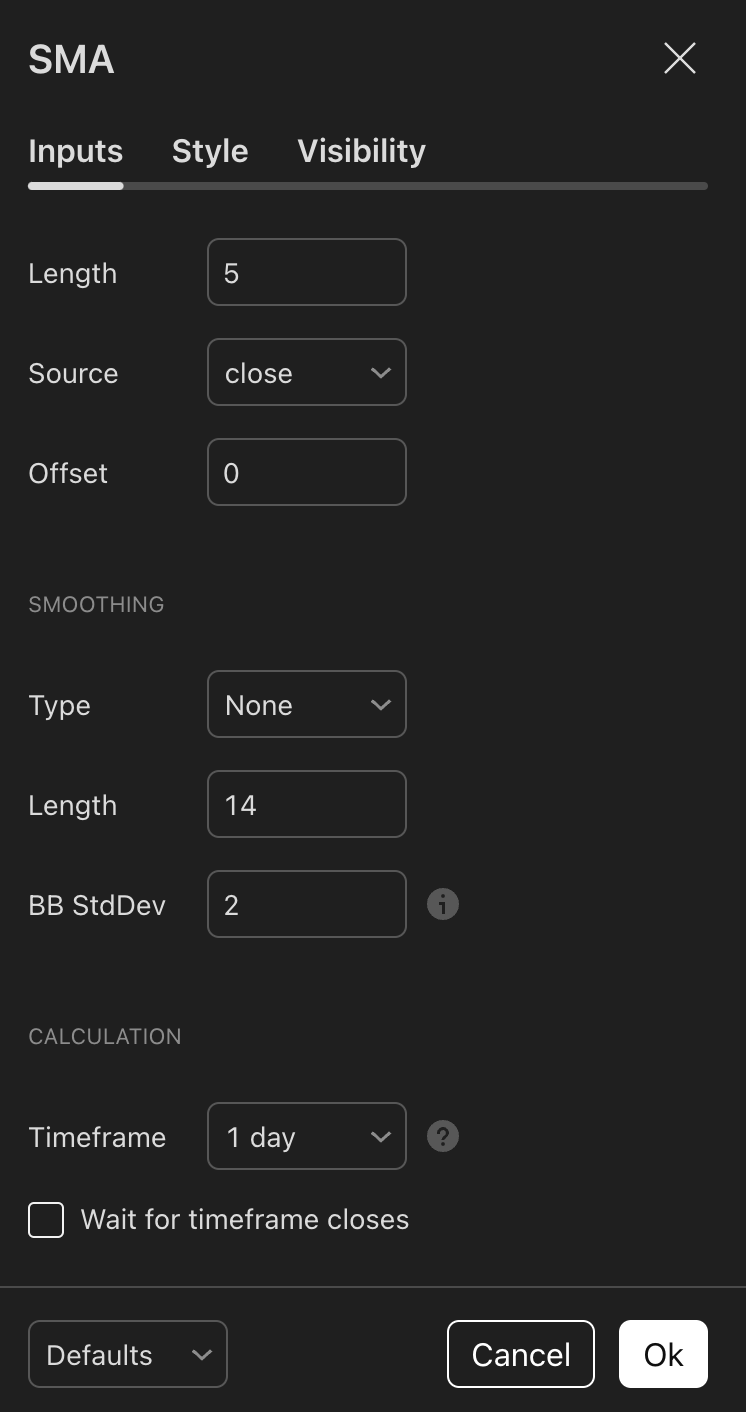Switch to the Visibility tab
Image resolution: width=746 pixels, height=1412 pixels.
(362, 151)
